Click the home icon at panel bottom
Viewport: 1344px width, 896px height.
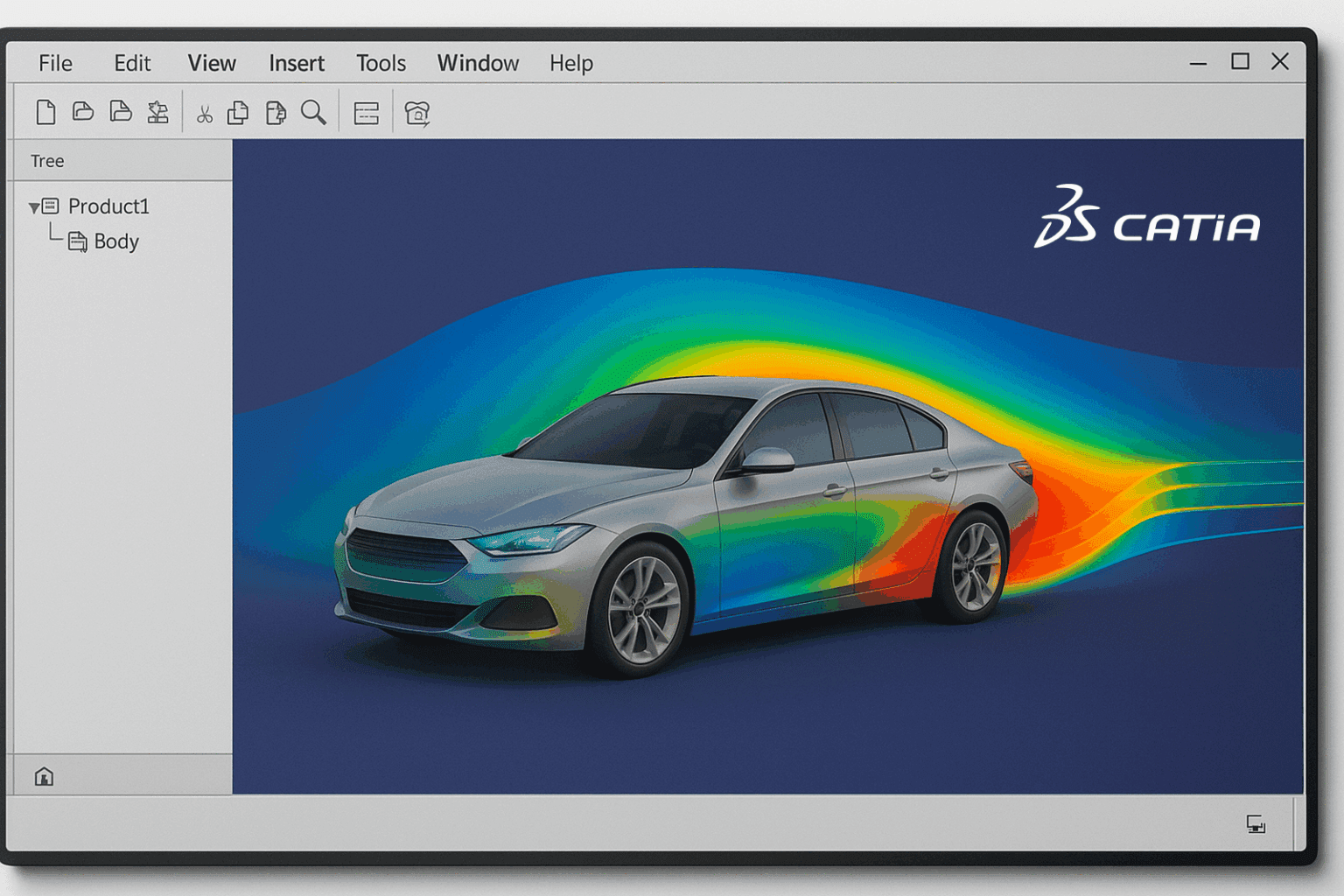pos(43,775)
